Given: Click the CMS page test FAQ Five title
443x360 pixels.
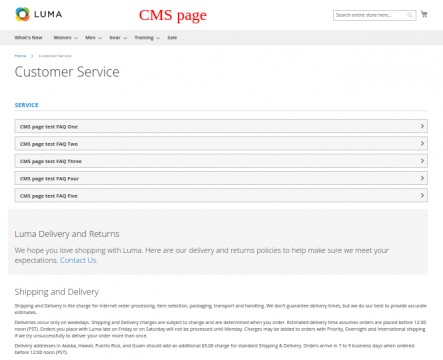Looking at the screenshot, I should [x=49, y=196].
